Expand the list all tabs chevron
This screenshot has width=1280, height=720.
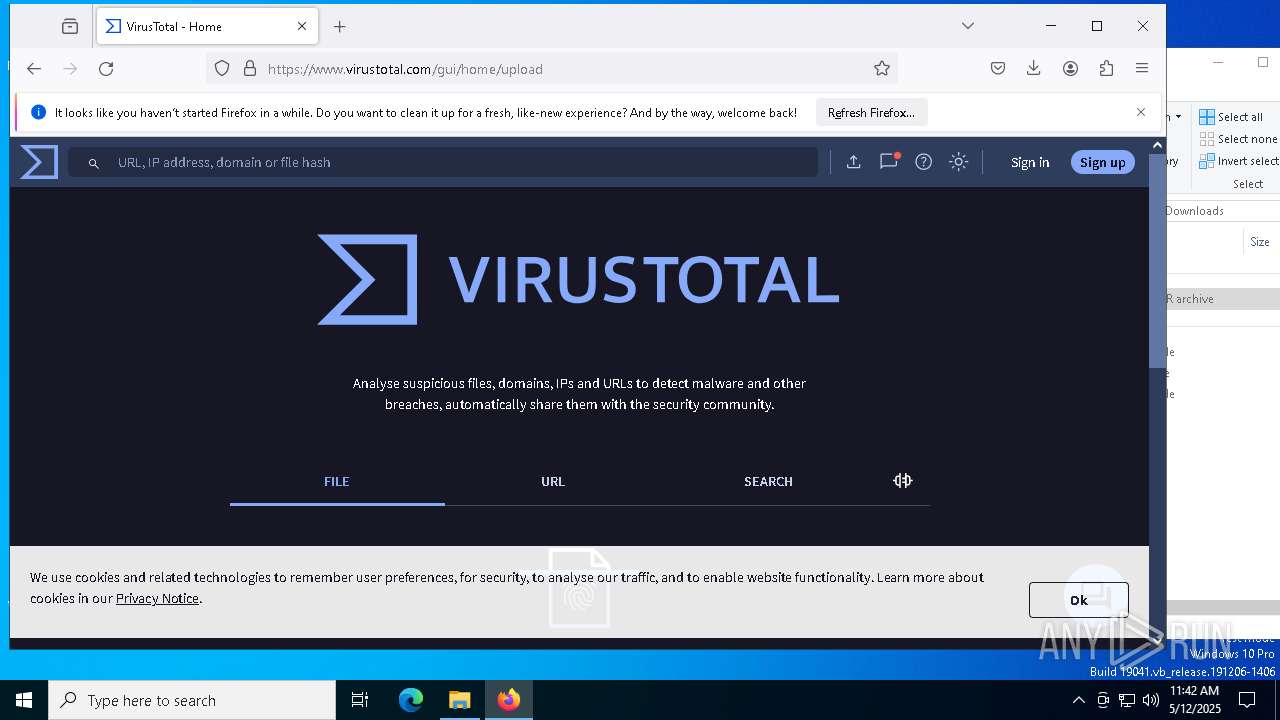(x=968, y=26)
